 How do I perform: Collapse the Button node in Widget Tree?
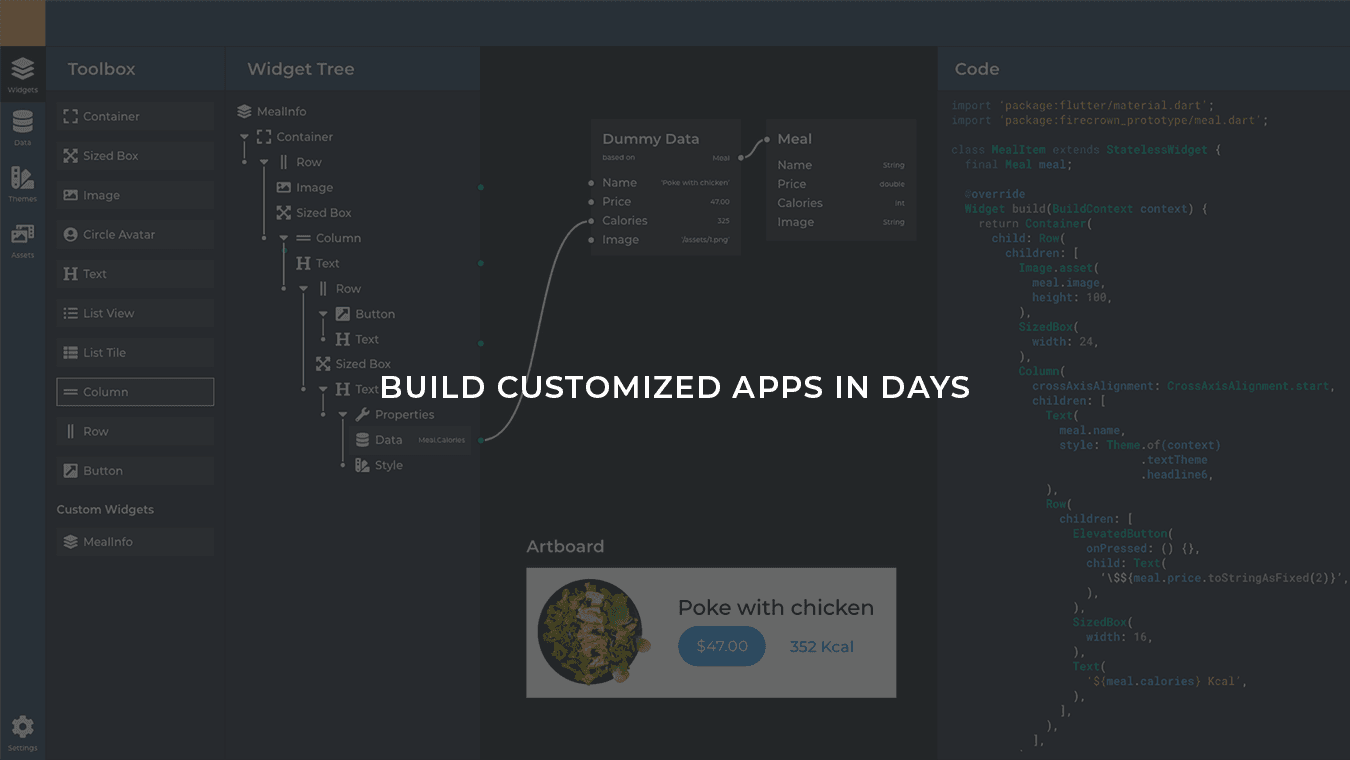point(323,314)
